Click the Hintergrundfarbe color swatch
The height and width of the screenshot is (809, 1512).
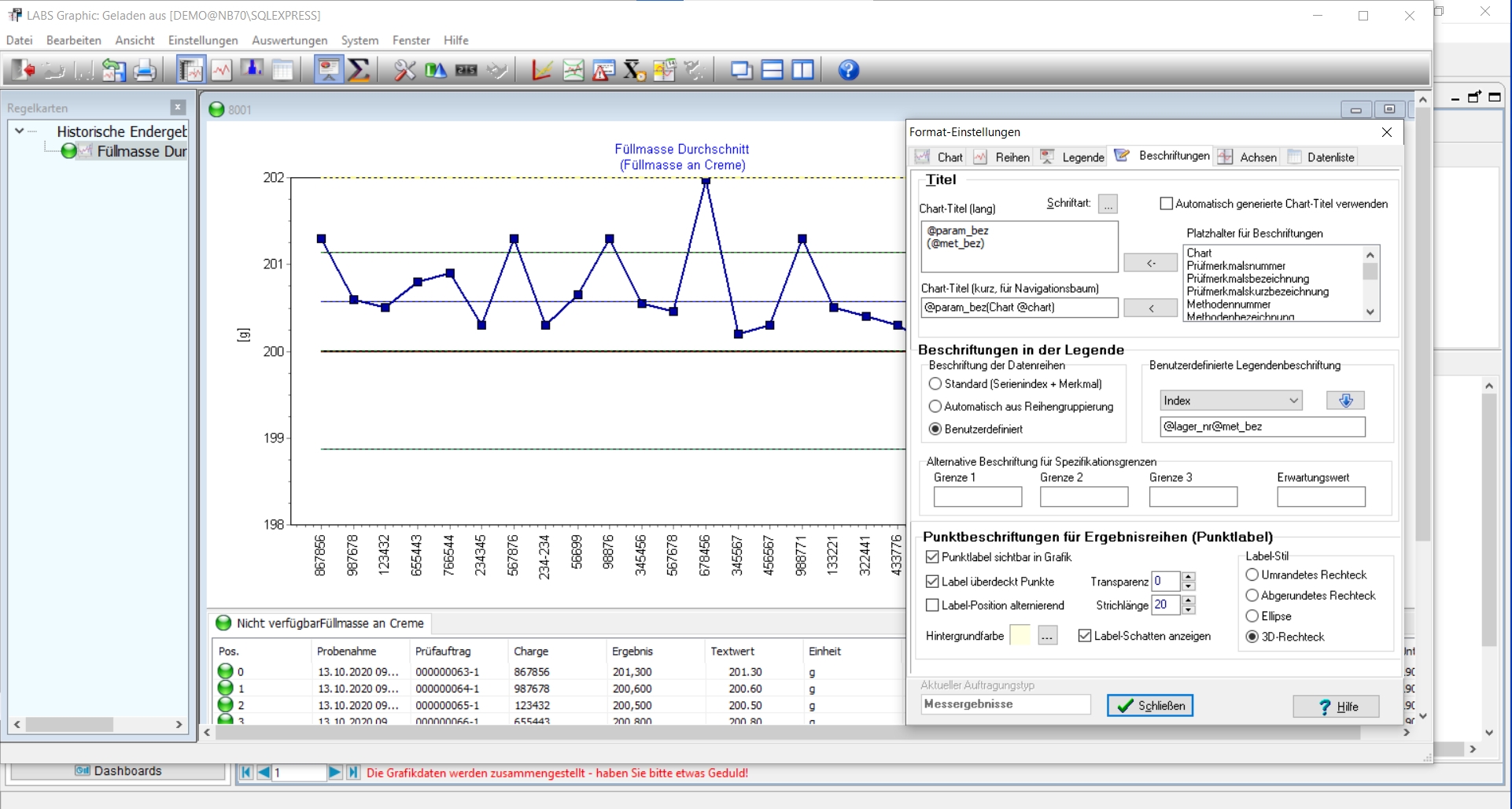click(1020, 636)
